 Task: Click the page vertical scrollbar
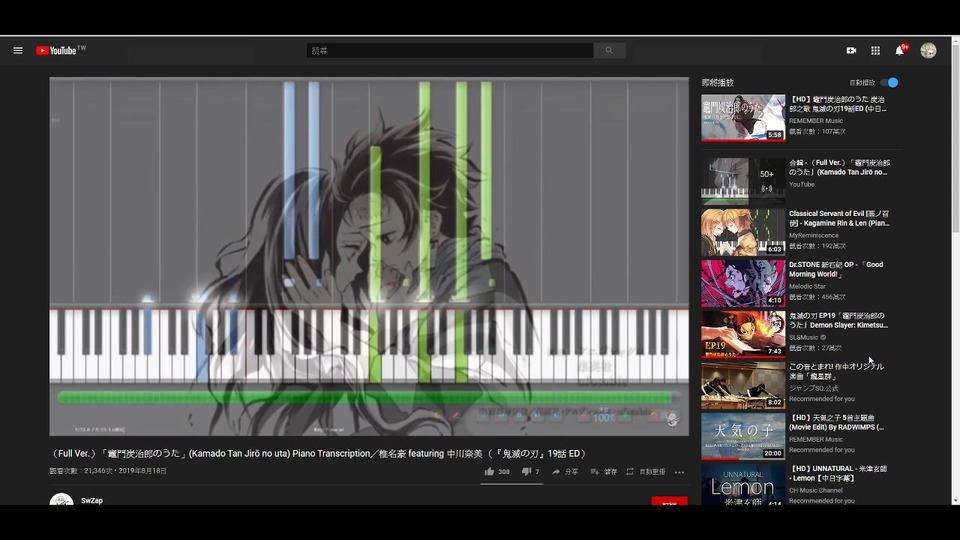[955, 138]
